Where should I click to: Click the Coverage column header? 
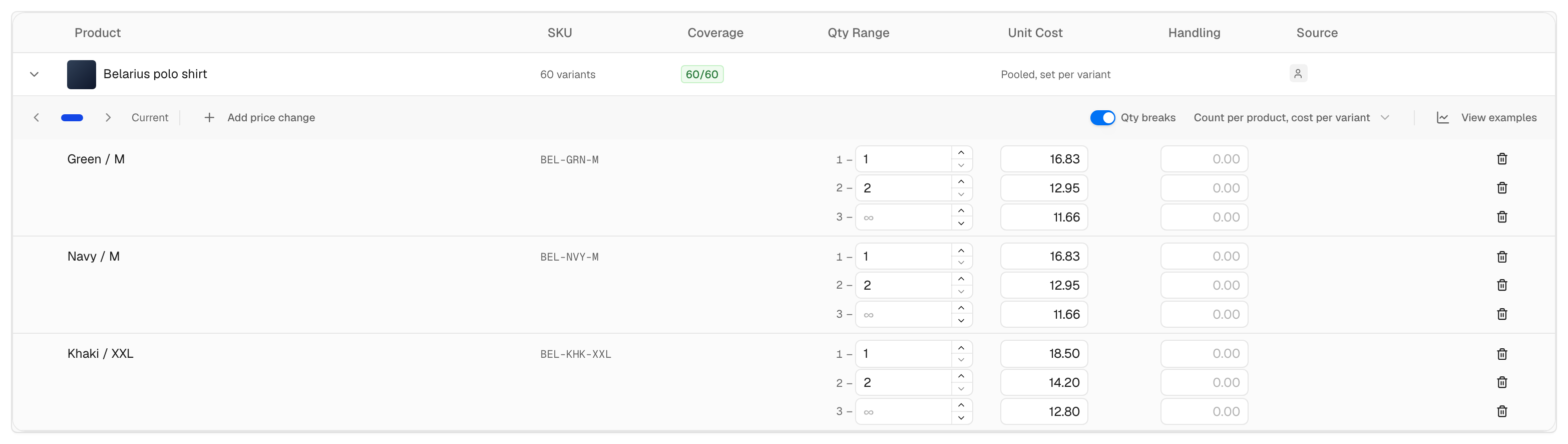tap(715, 33)
